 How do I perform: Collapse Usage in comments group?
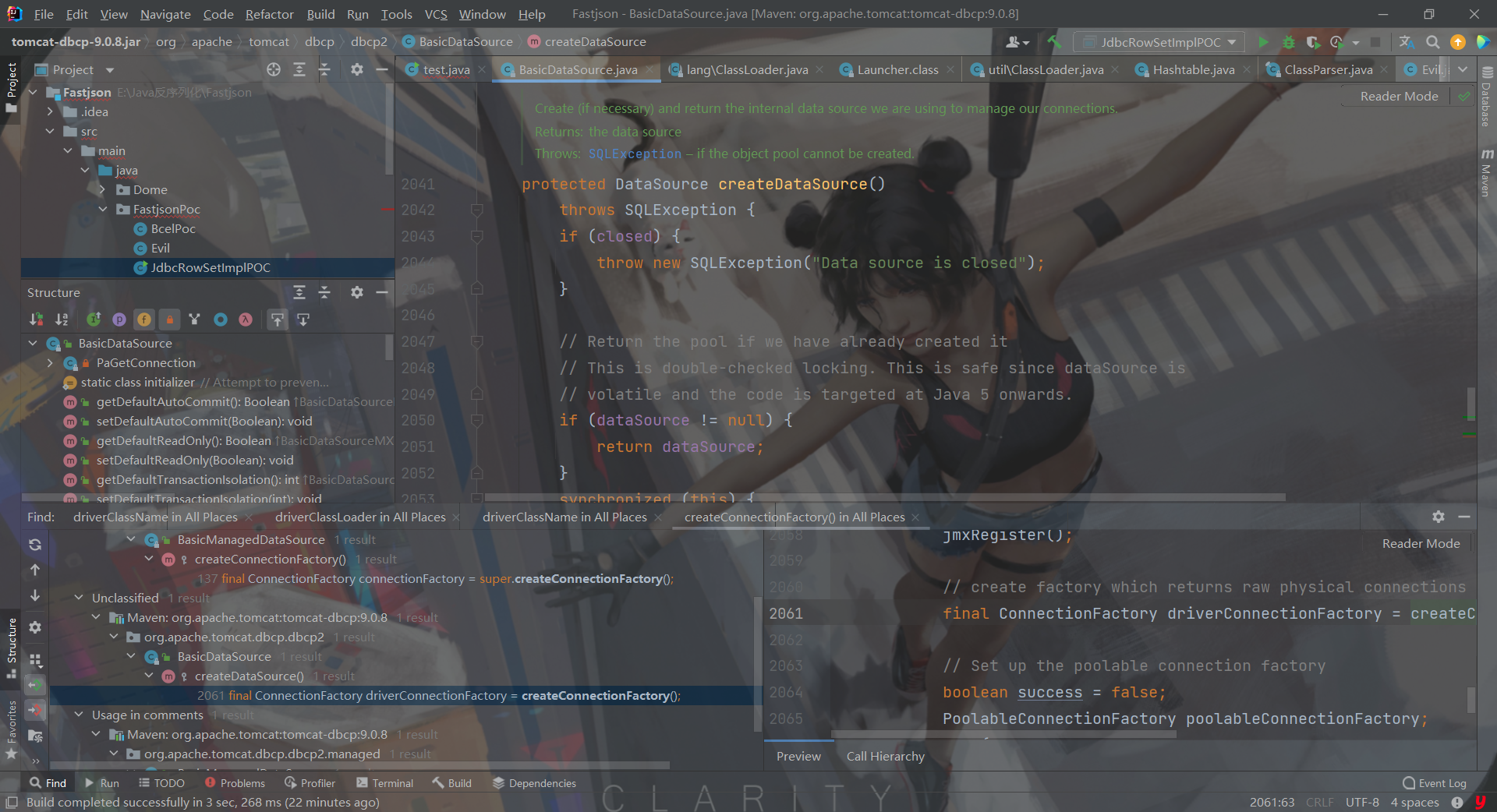tap(79, 715)
